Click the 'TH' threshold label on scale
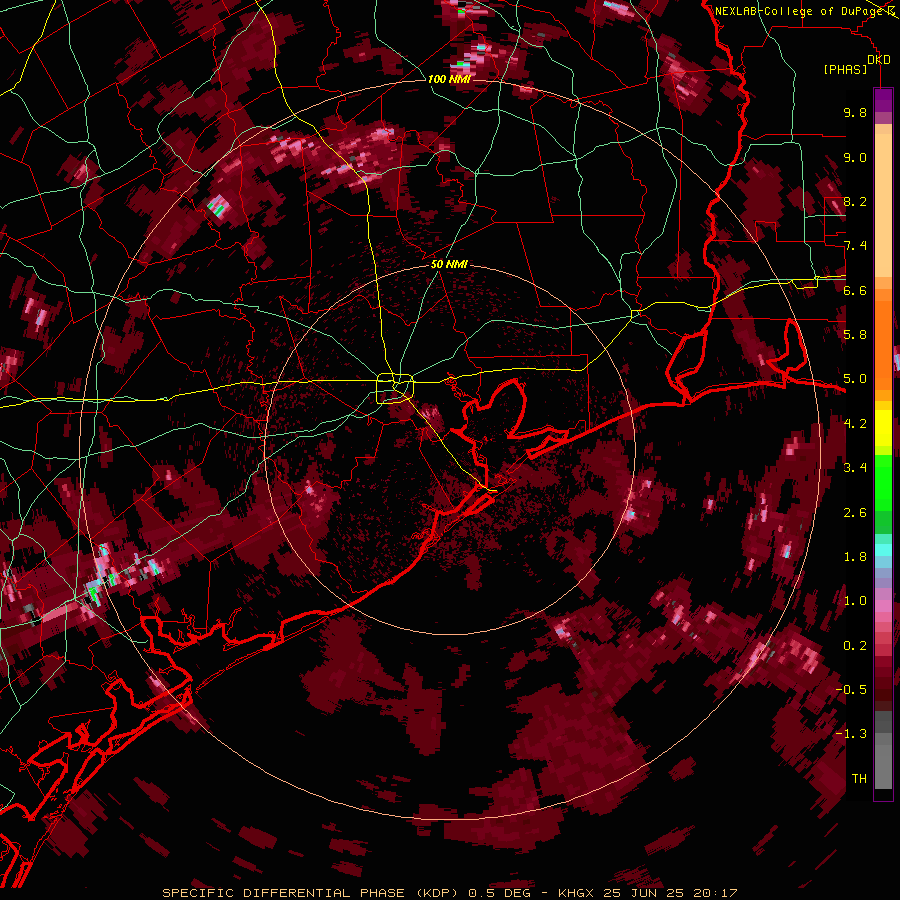The height and width of the screenshot is (900, 900). coord(859,779)
